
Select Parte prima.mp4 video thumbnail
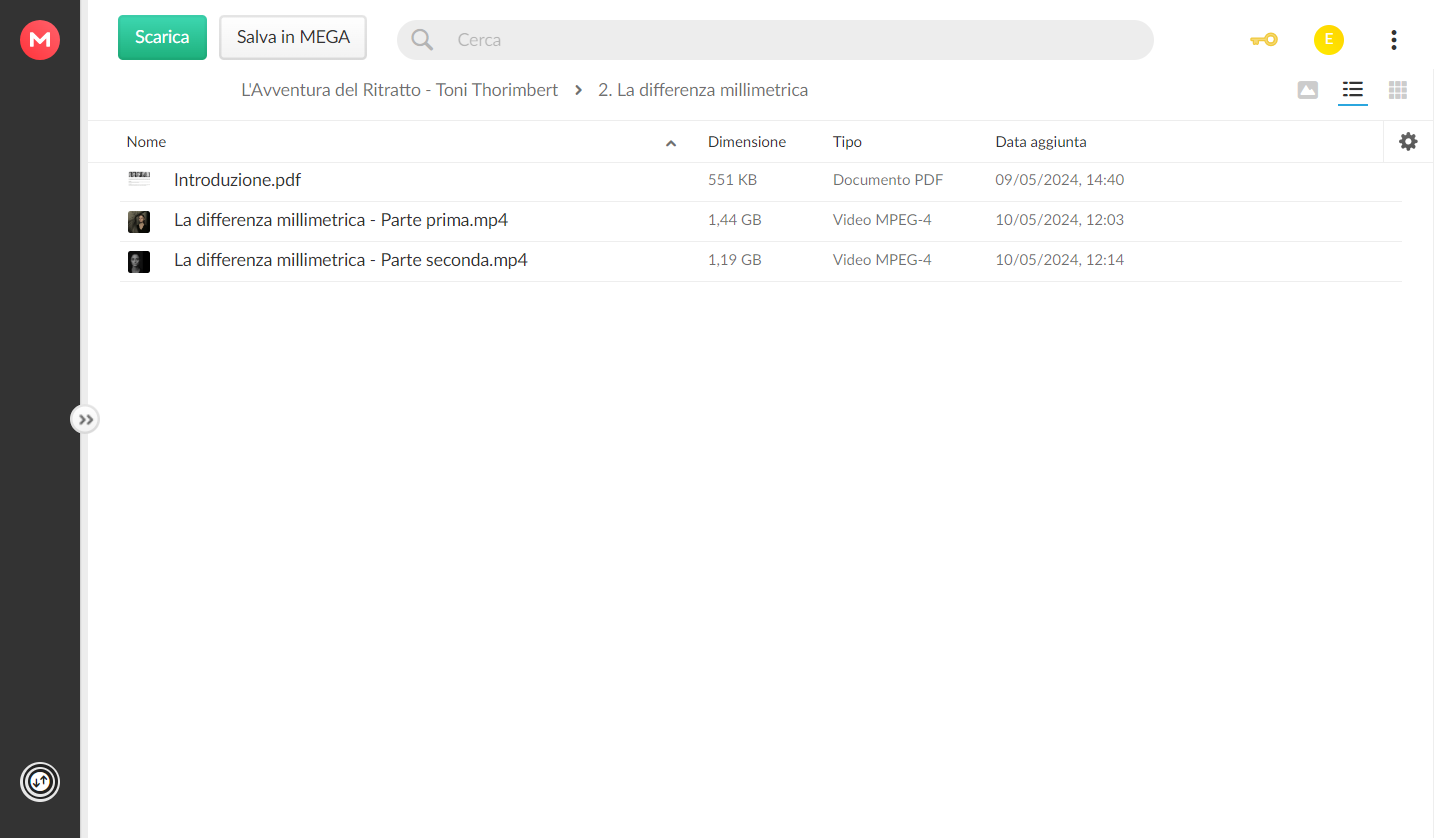(x=139, y=222)
